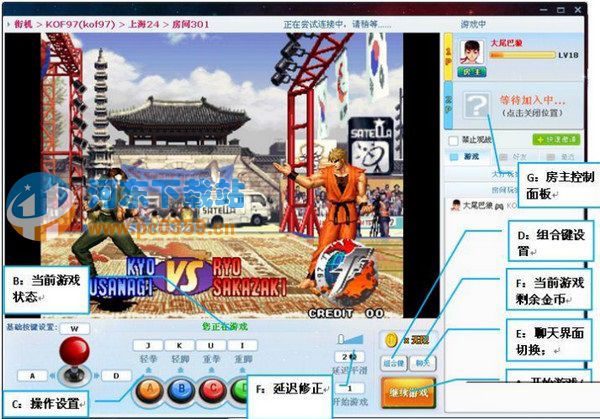
Task: Click the I key field for 重脚
Action: (242, 346)
